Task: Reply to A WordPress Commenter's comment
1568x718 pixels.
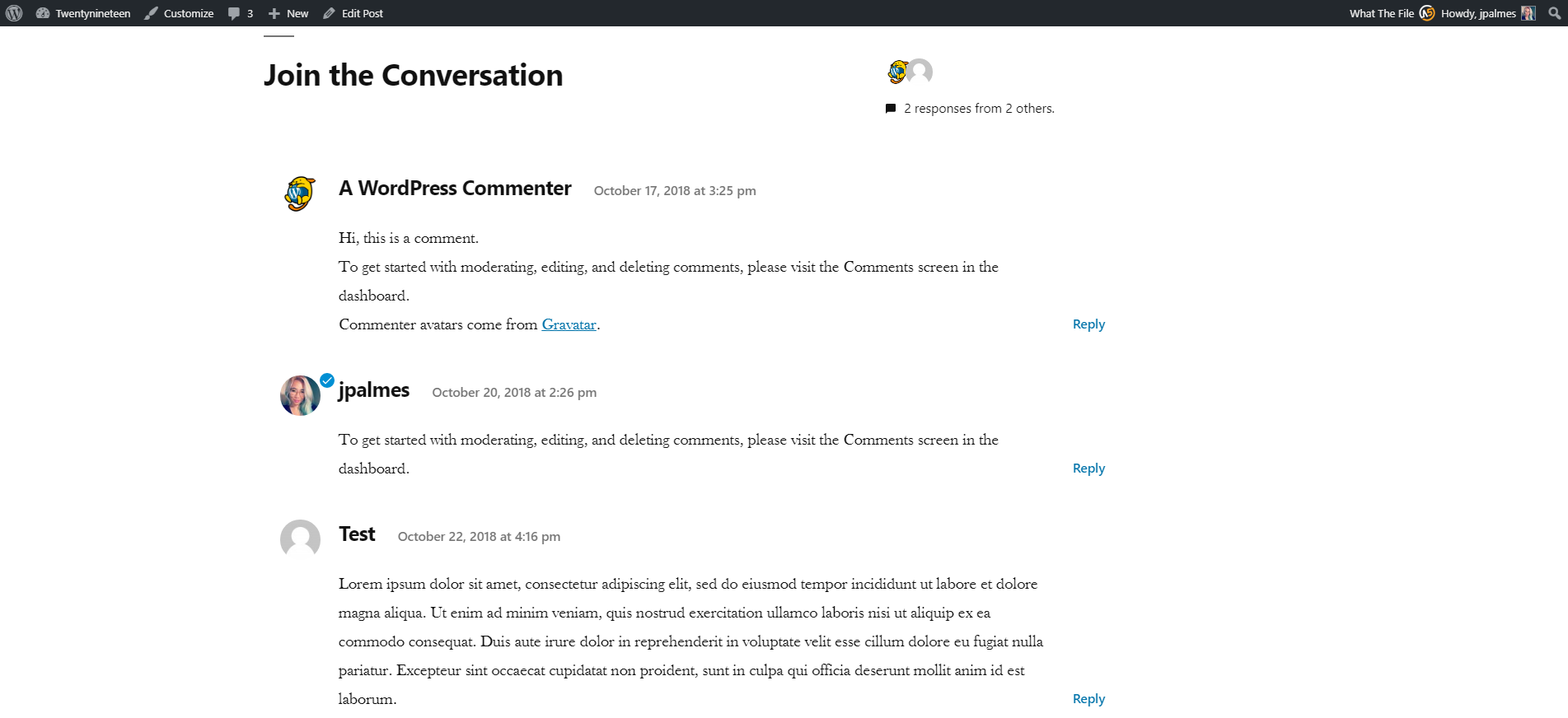Action: (x=1088, y=324)
